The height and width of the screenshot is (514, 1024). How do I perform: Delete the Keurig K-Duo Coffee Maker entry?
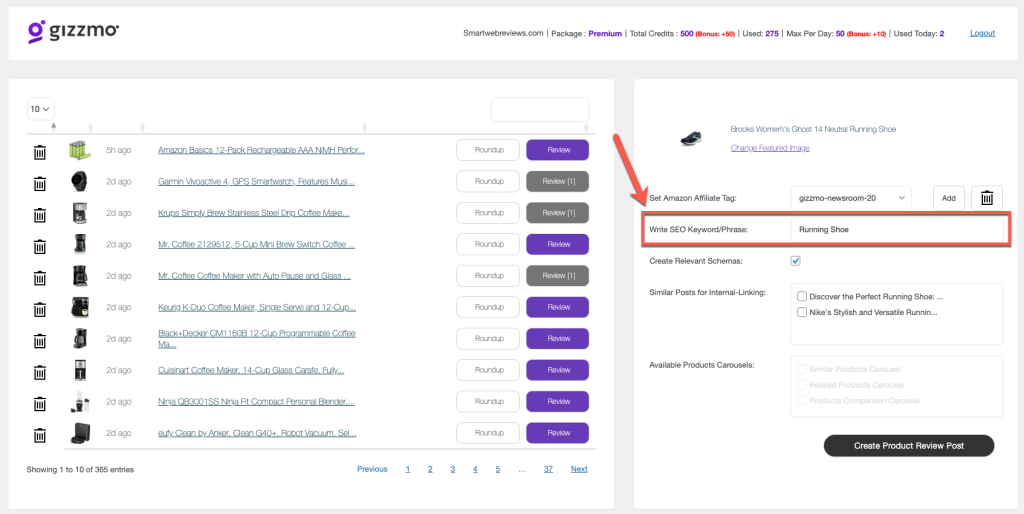pos(39,308)
